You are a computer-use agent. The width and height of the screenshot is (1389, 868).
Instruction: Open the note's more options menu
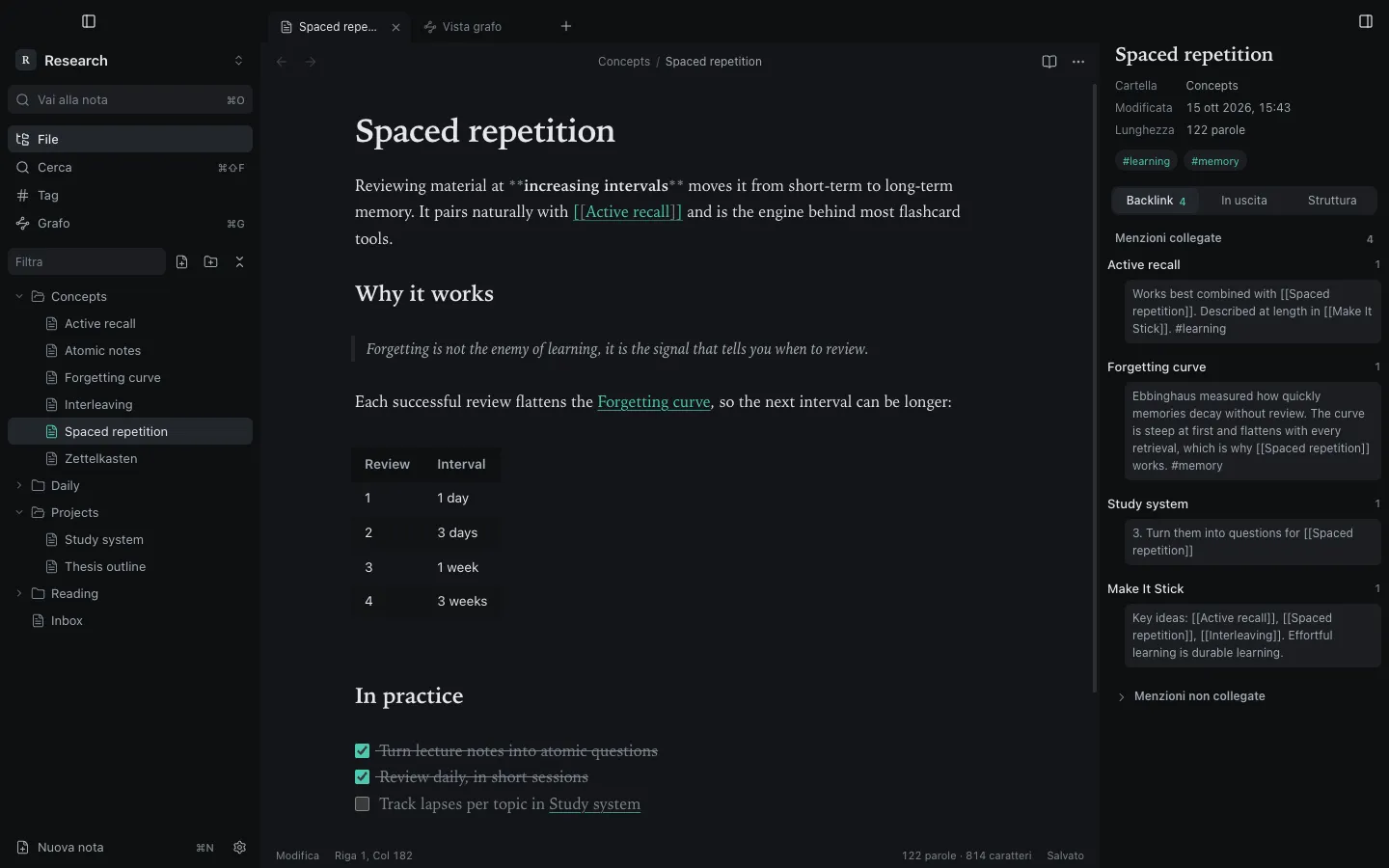(1078, 62)
